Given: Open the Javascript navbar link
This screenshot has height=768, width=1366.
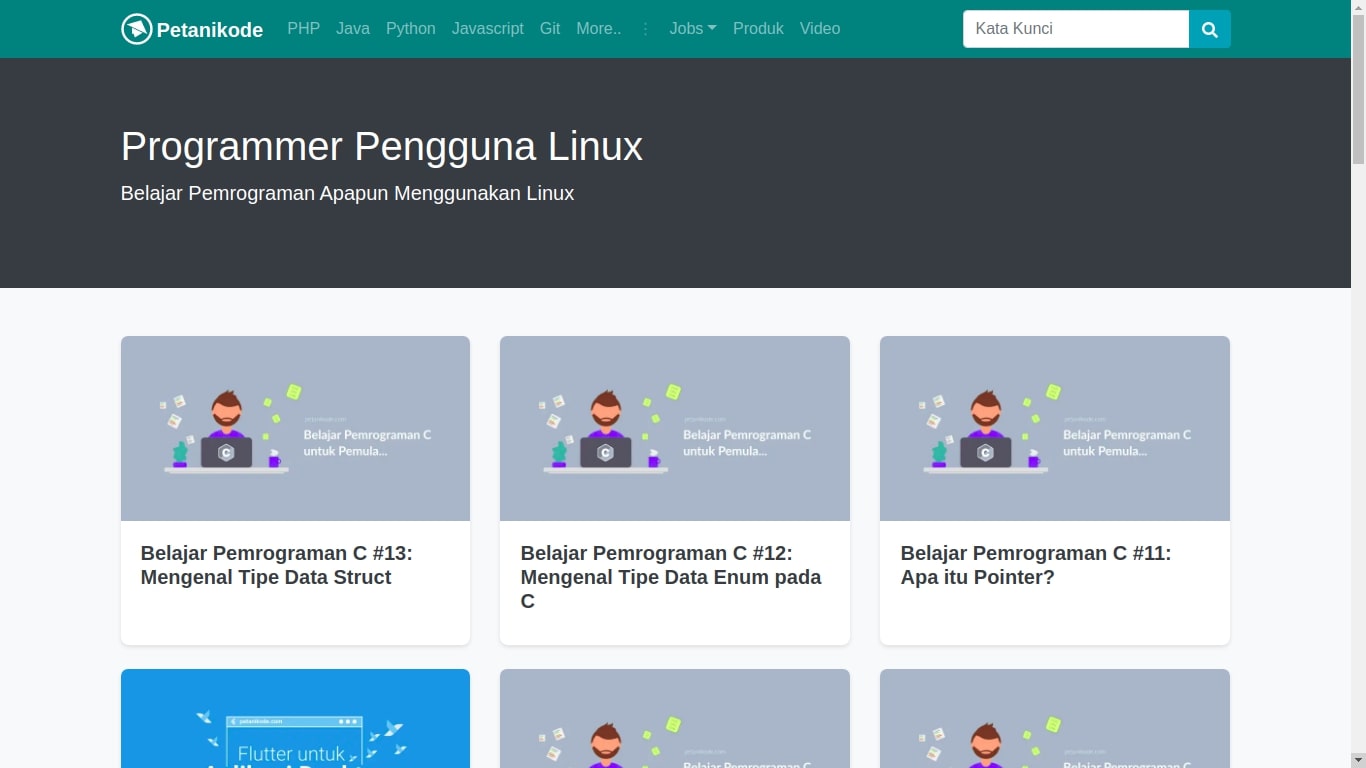Looking at the screenshot, I should coord(487,29).
